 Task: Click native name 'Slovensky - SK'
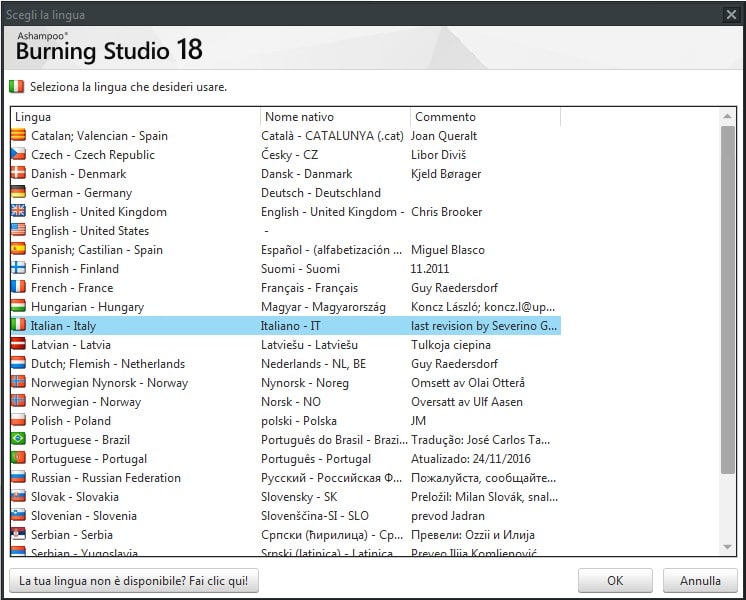tap(299, 497)
